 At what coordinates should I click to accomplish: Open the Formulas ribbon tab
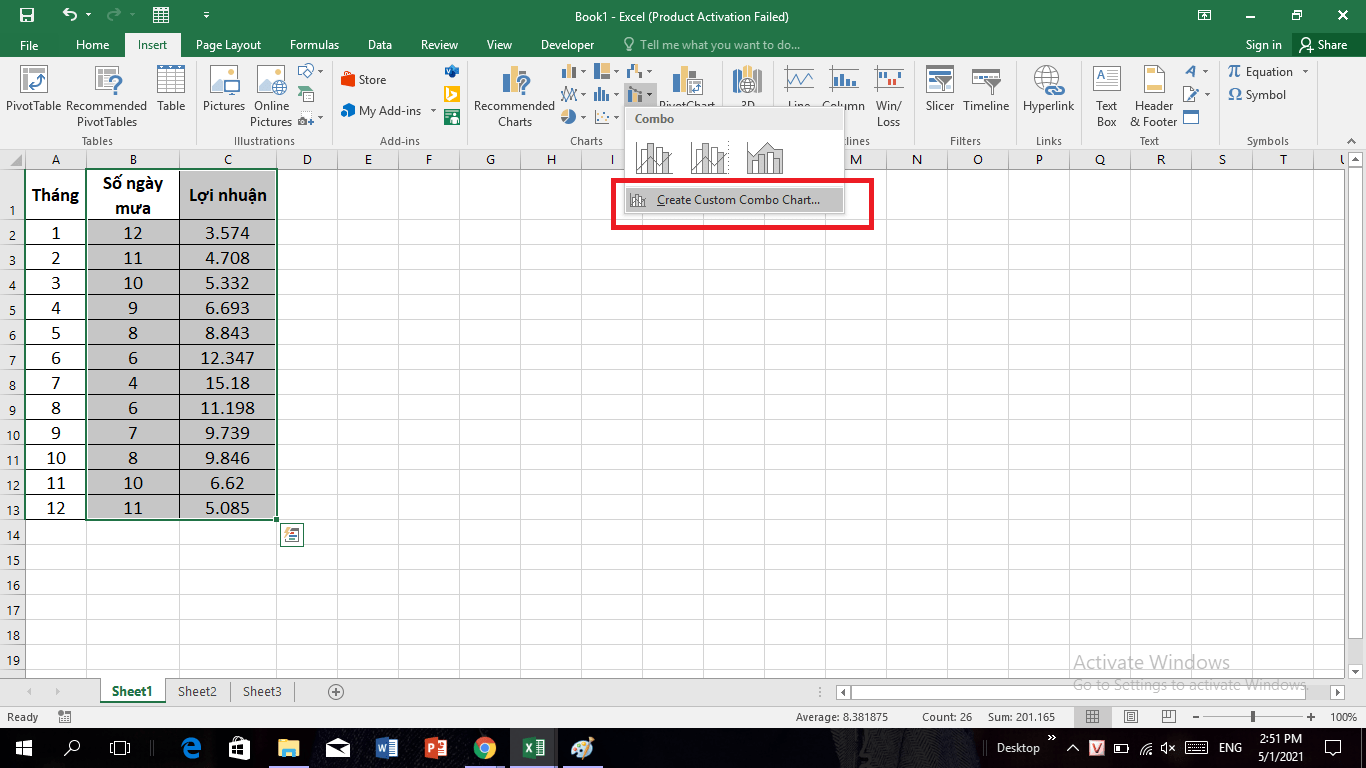[x=314, y=45]
